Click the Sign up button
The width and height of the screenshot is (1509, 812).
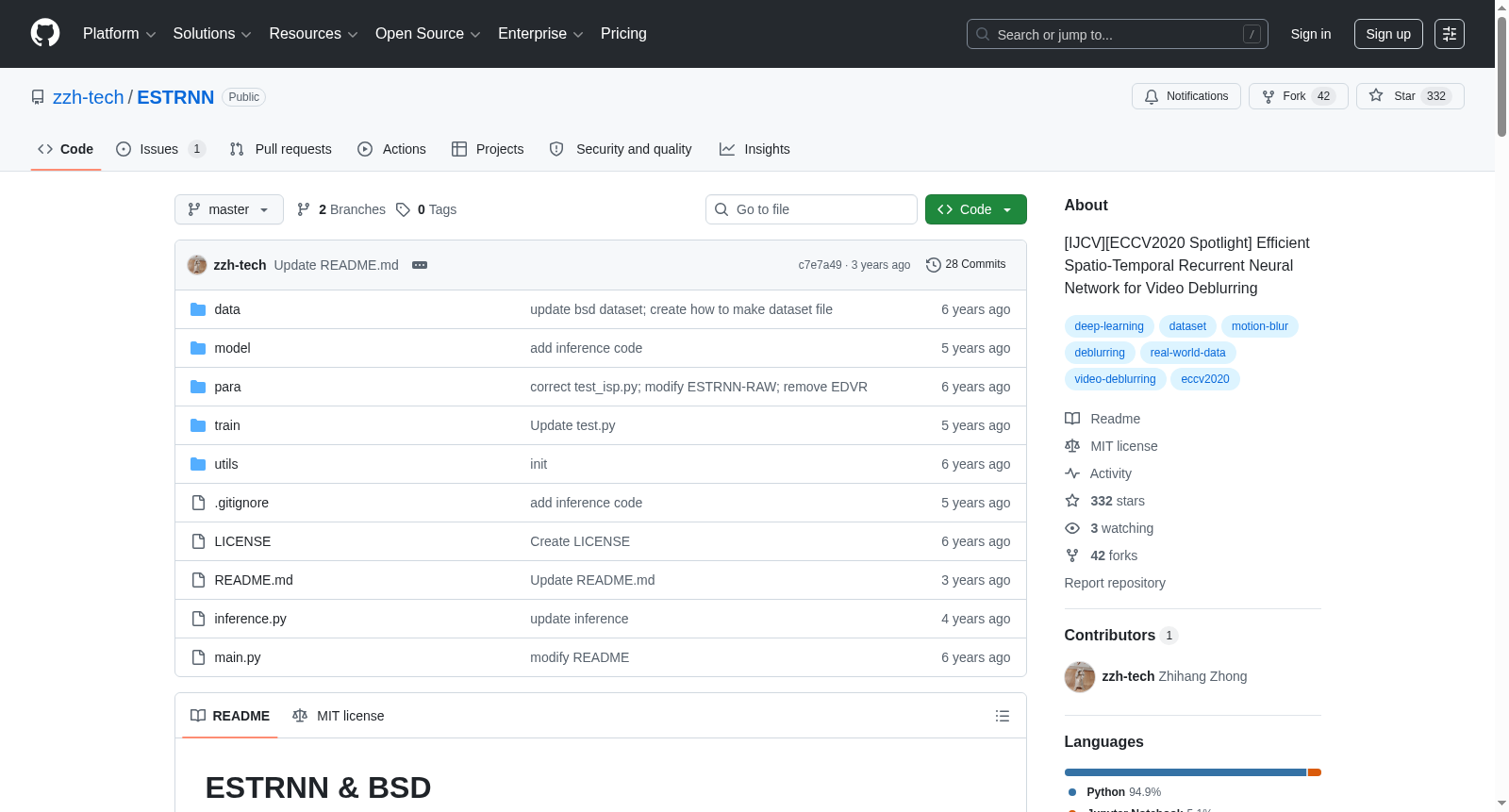coord(1388,34)
